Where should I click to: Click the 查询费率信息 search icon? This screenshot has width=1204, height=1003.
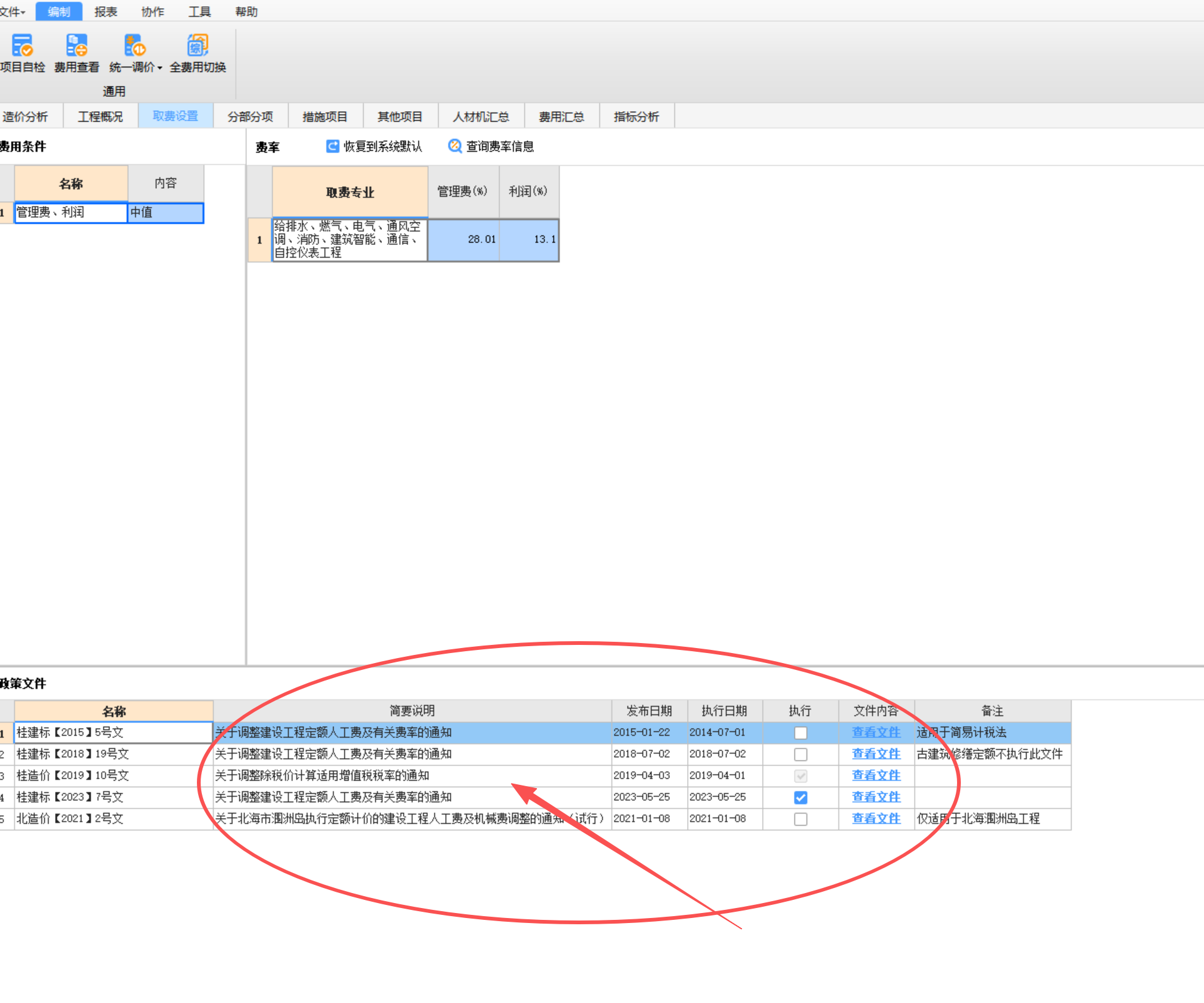coord(454,146)
